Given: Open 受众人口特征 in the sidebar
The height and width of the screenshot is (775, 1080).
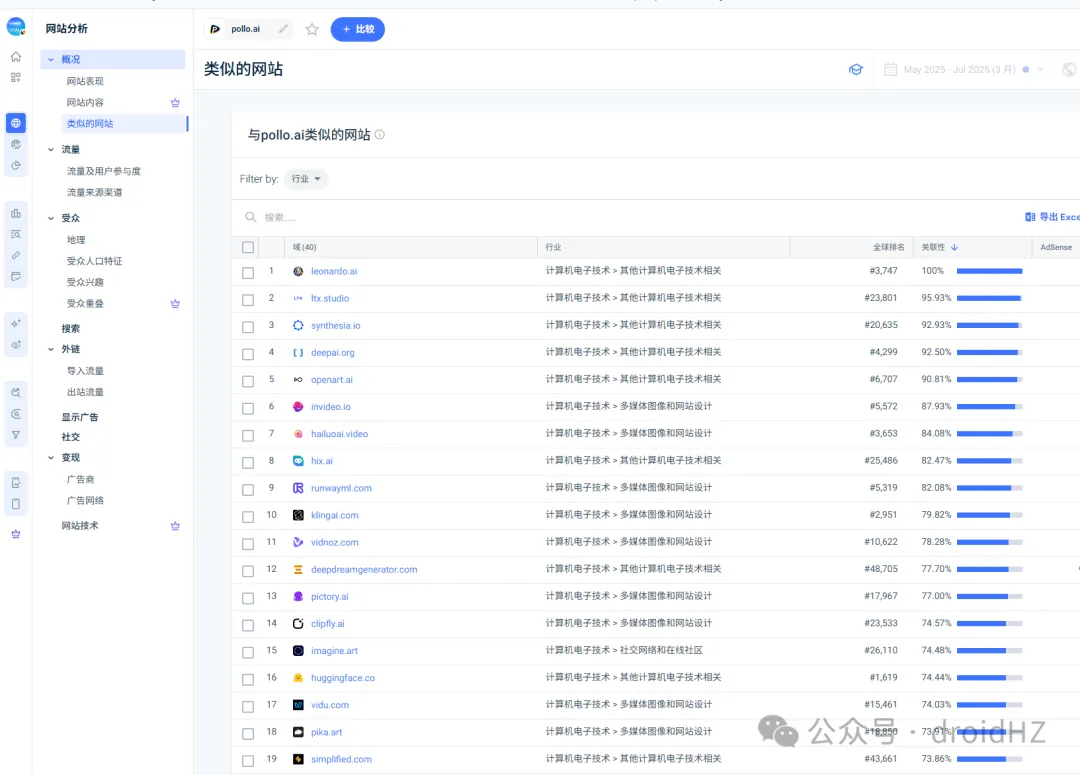Looking at the screenshot, I should click(x=94, y=261).
